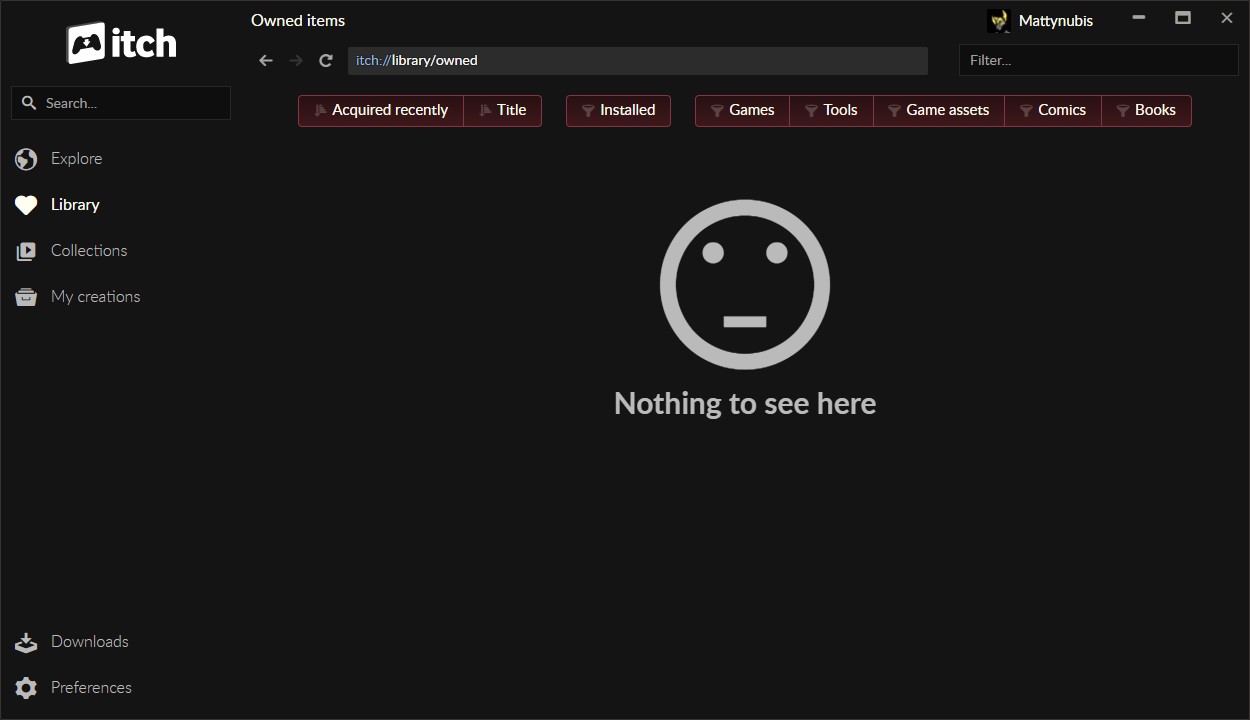Click the Downloads tray icon
The width and height of the screenshot is (1250, 720).
click(x=26, y=642)
